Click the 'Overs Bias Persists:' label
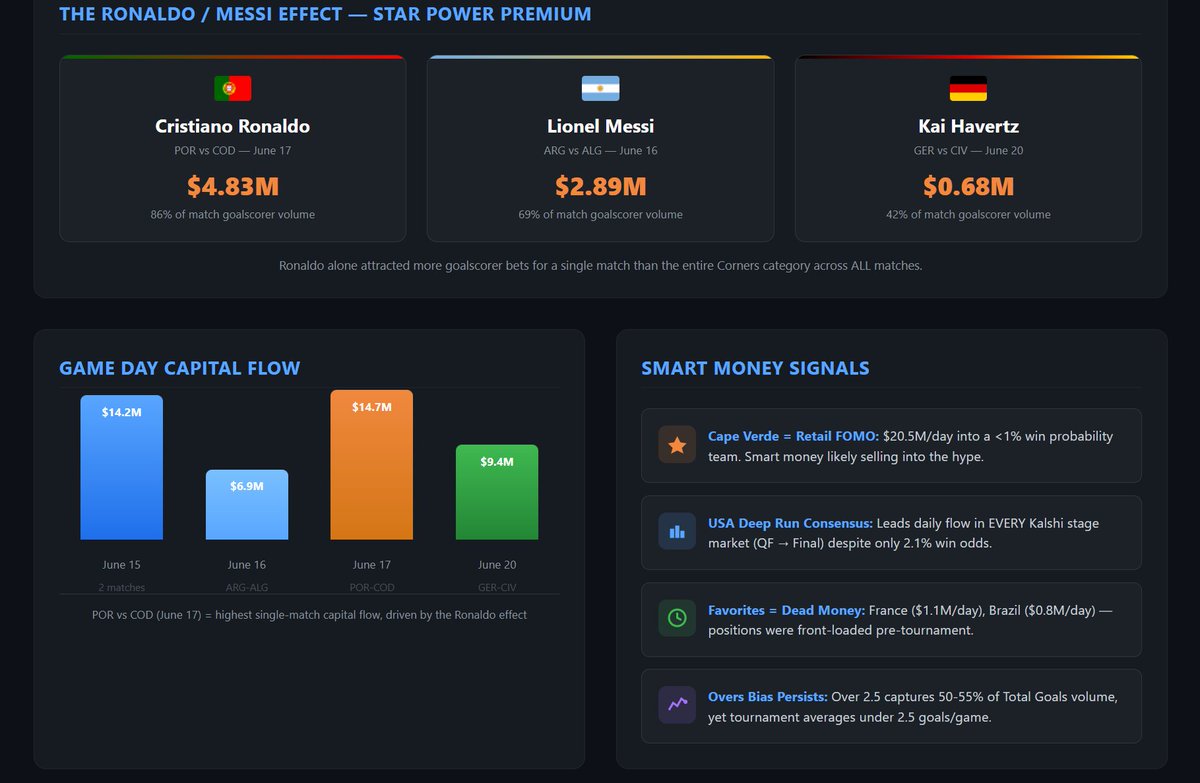The height and width of the screenshot is (783, 1200). (x=767, y=697)
